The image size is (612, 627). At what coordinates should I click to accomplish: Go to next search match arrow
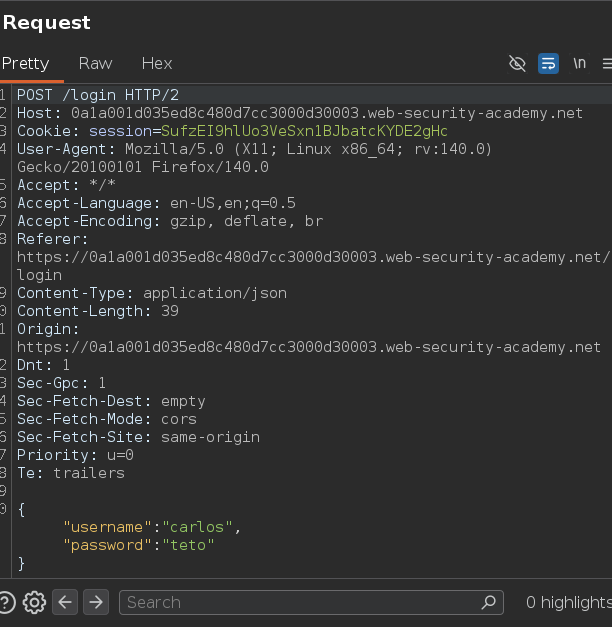click(x=96, y=602)
